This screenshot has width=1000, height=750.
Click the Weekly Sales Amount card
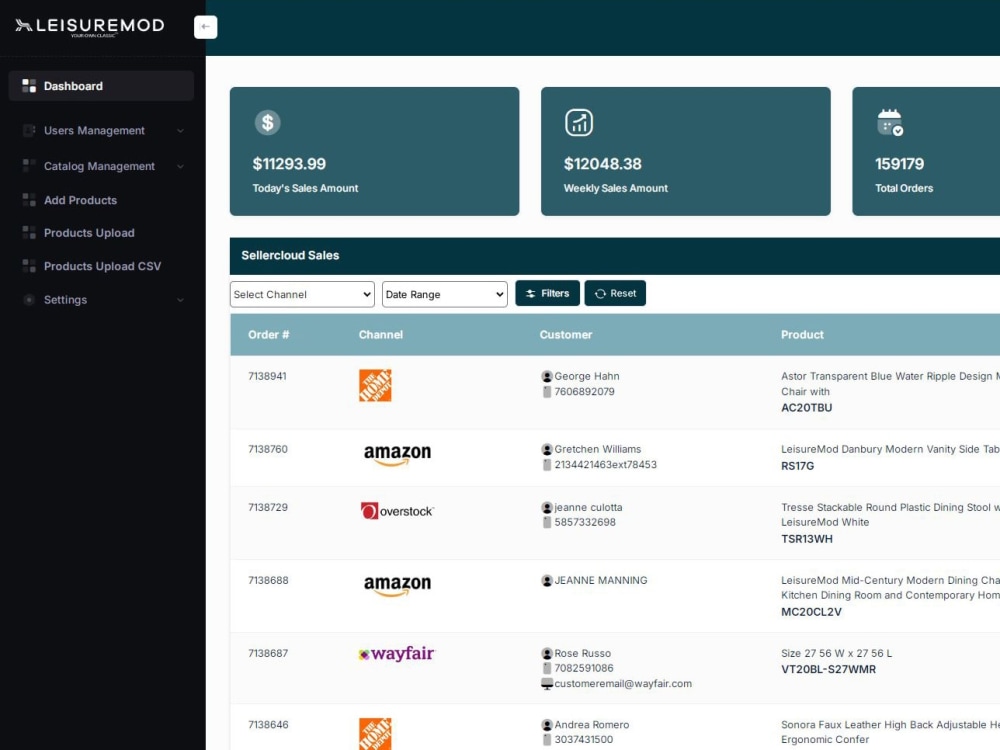click(686, 151)
